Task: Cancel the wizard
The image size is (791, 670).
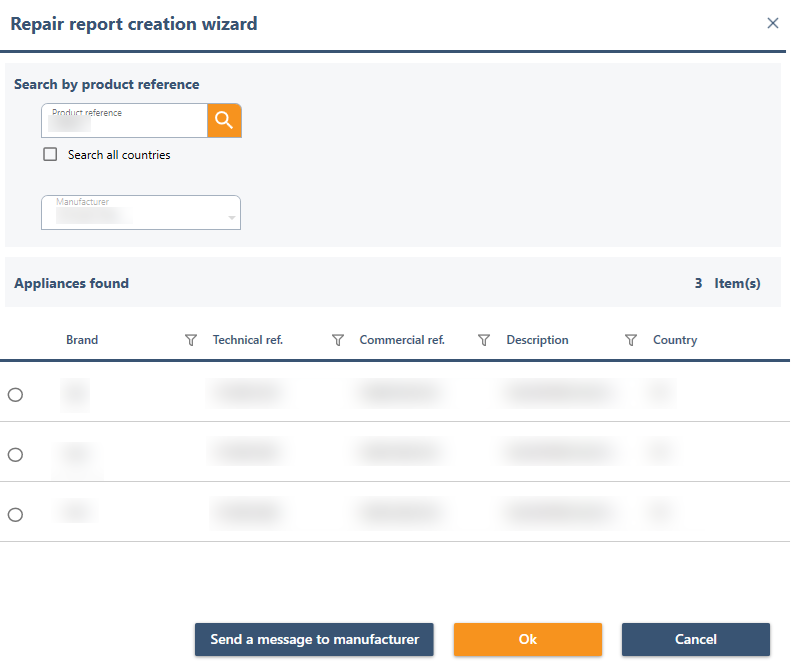Action: pyautogui.click(x=695, y=640)
